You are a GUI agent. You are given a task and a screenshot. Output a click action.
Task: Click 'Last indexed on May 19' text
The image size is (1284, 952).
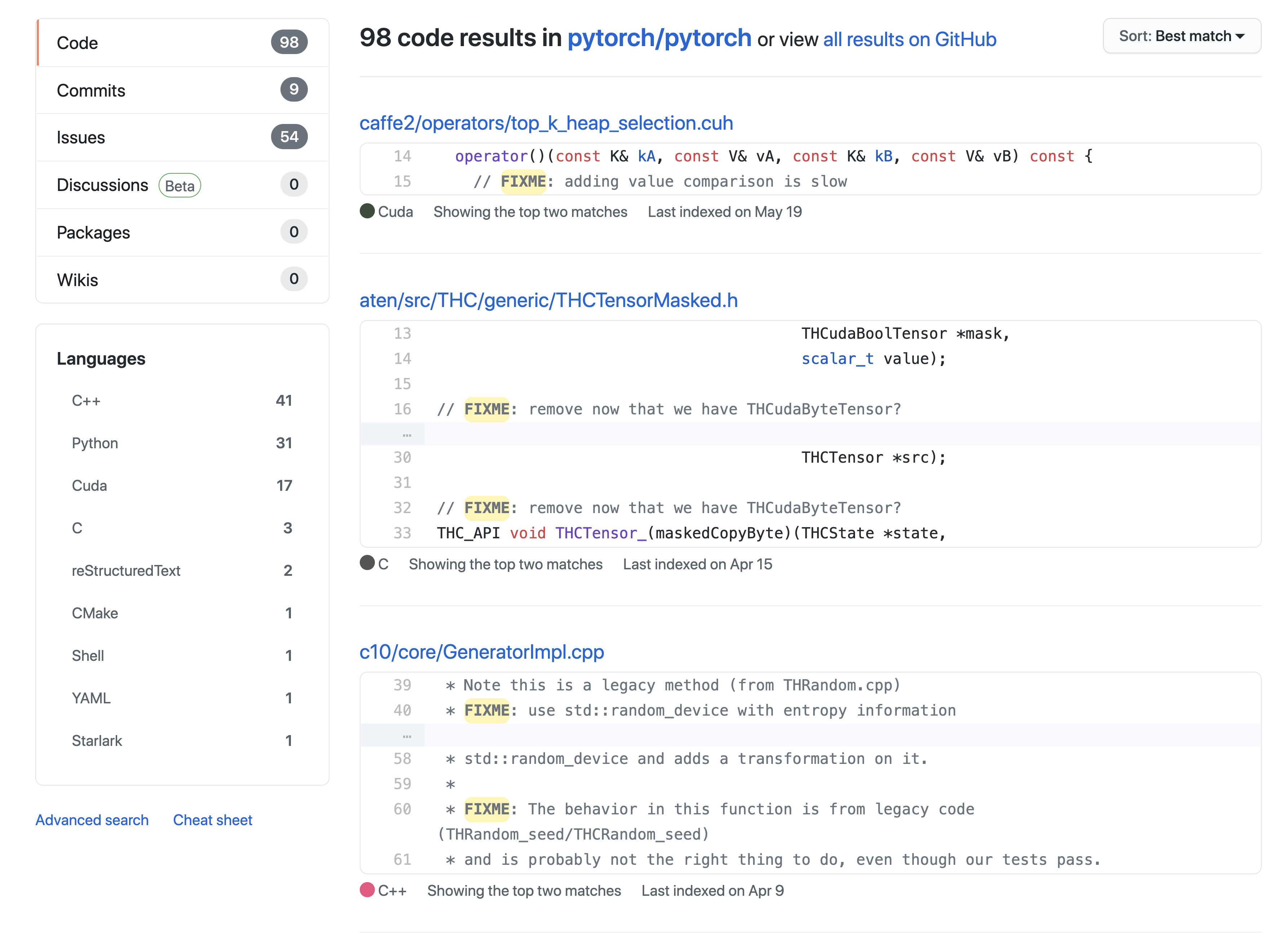coord(724,212)
